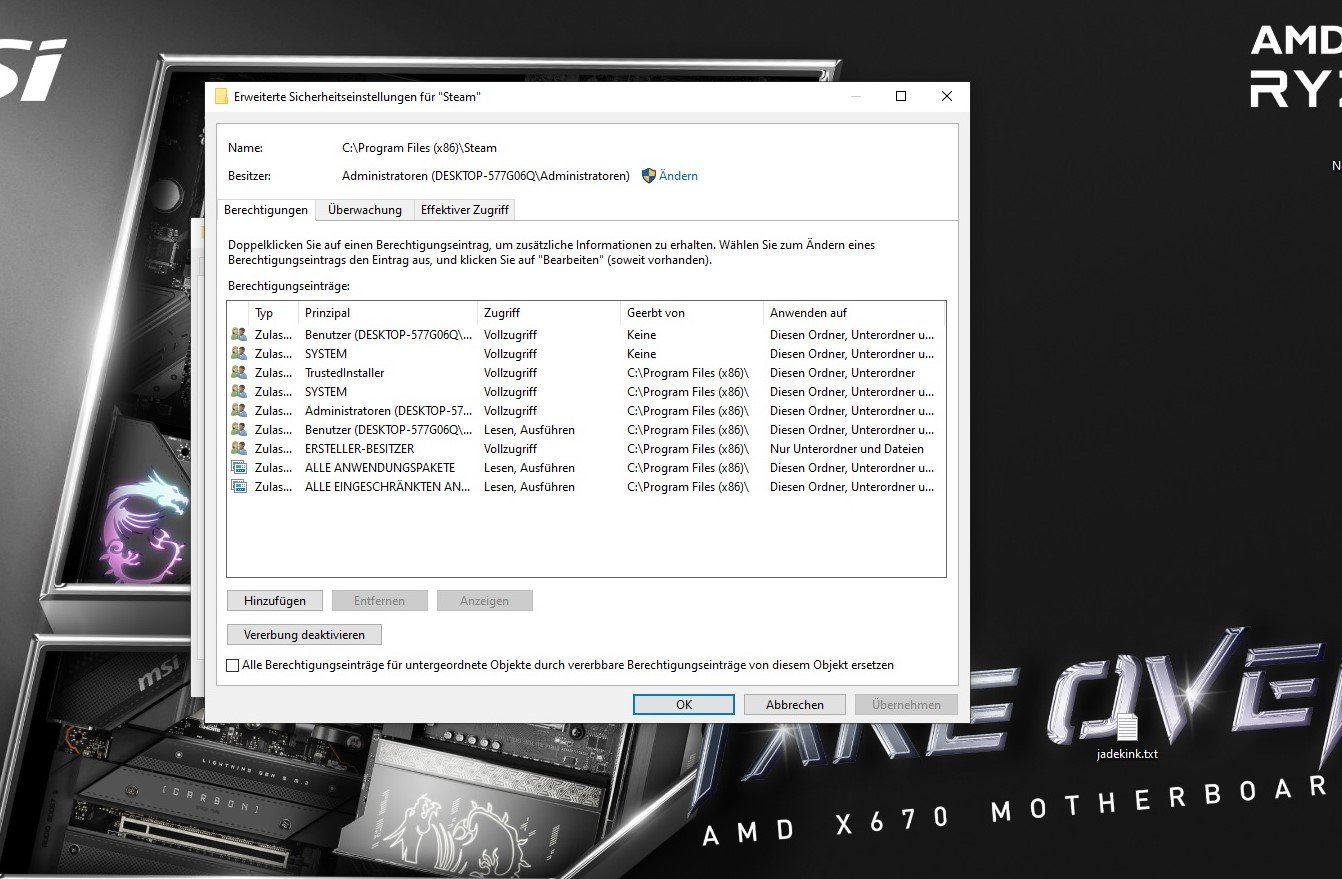Click the Hinzufügen button

274,601
